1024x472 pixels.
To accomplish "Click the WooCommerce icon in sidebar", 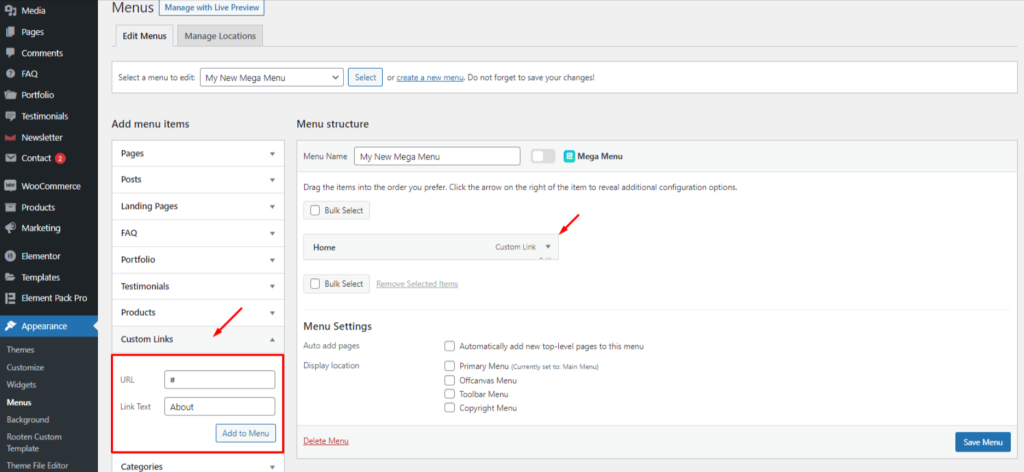I will coord(10,186).
